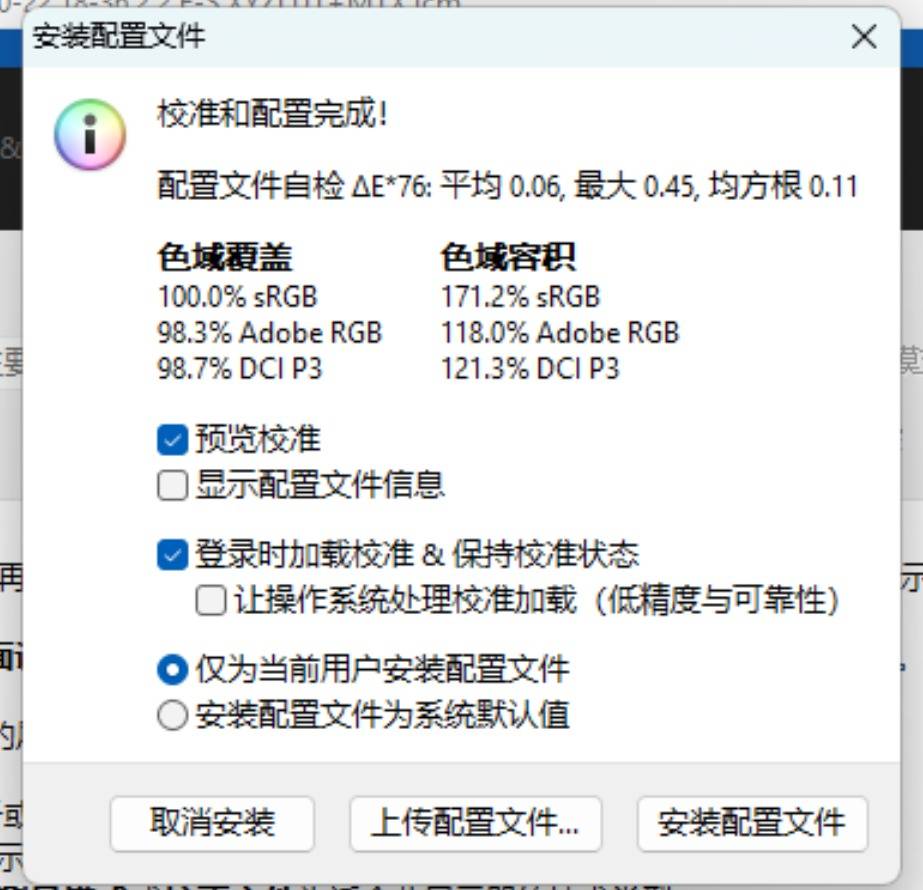The height and width of the screenshot is (890, 923).
Task: Click the 配置文件自检 ΔE*76 result line
Action: pos(507,186)
